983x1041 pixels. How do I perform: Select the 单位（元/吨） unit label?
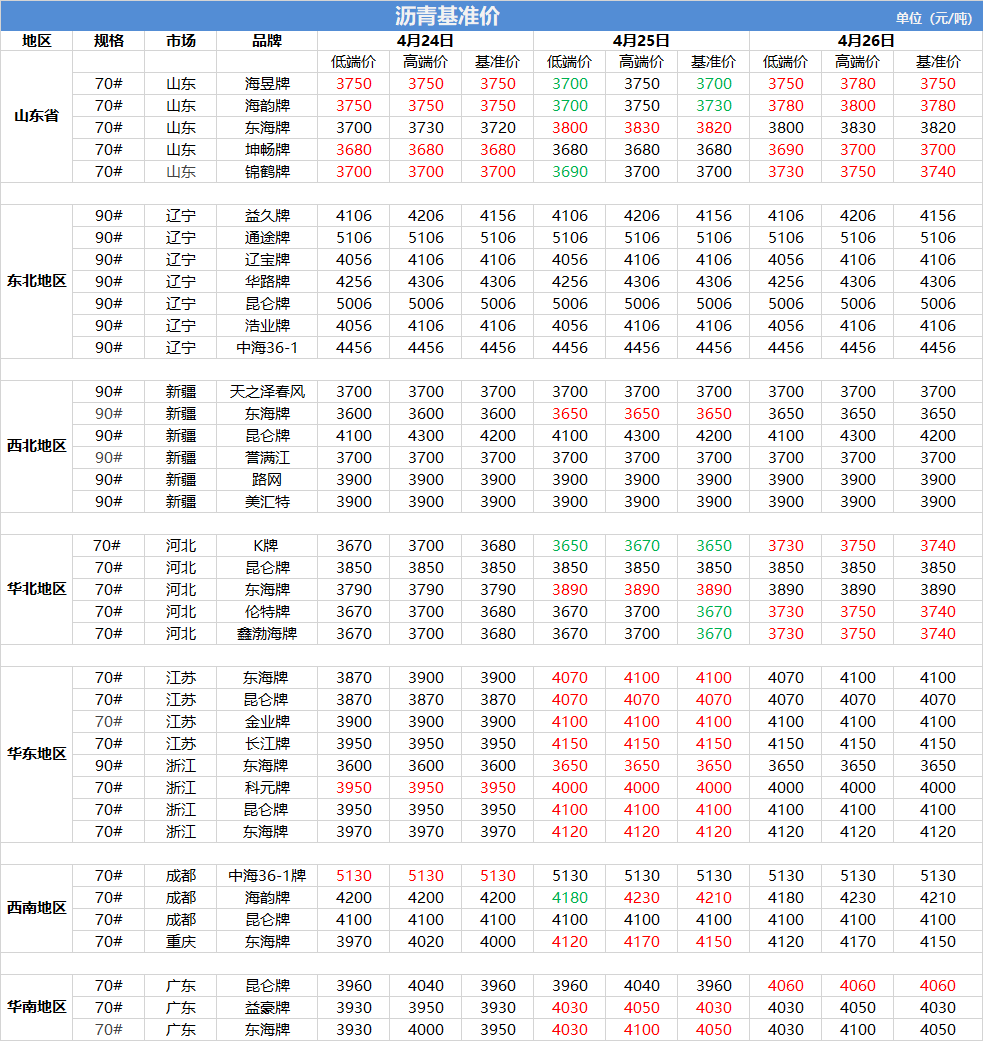pyautogui.click(x=933, y=18)
